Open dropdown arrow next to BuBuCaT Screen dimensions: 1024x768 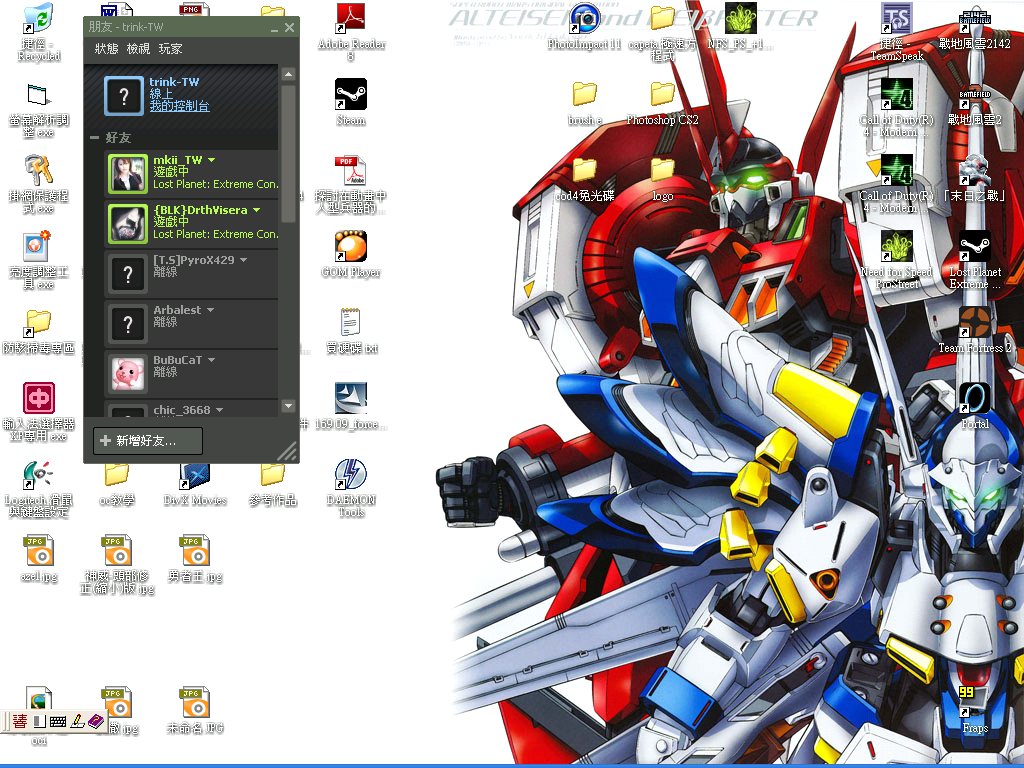click(212, 360)
